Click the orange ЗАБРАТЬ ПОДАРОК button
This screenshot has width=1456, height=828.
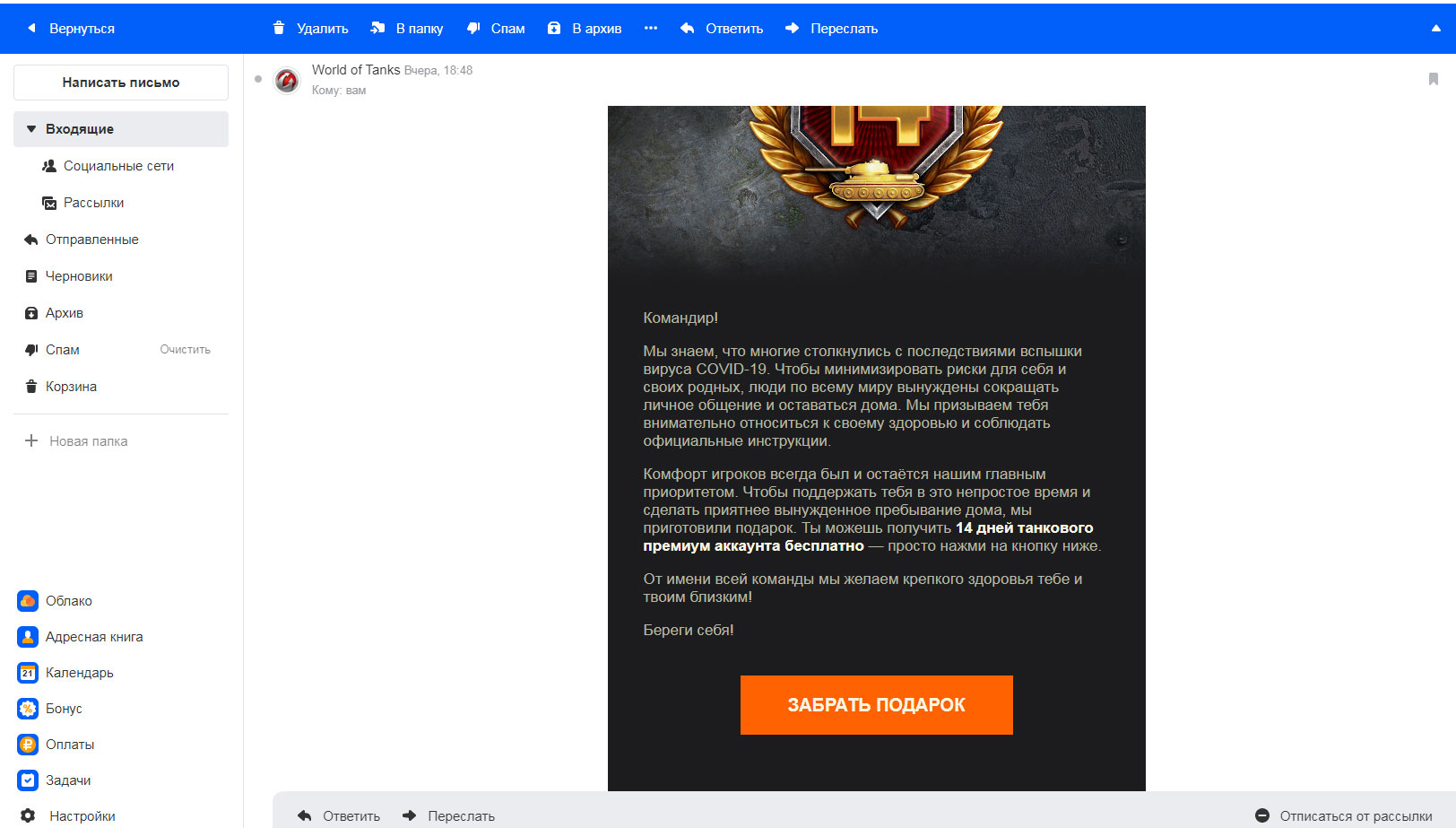pos(877,705)
